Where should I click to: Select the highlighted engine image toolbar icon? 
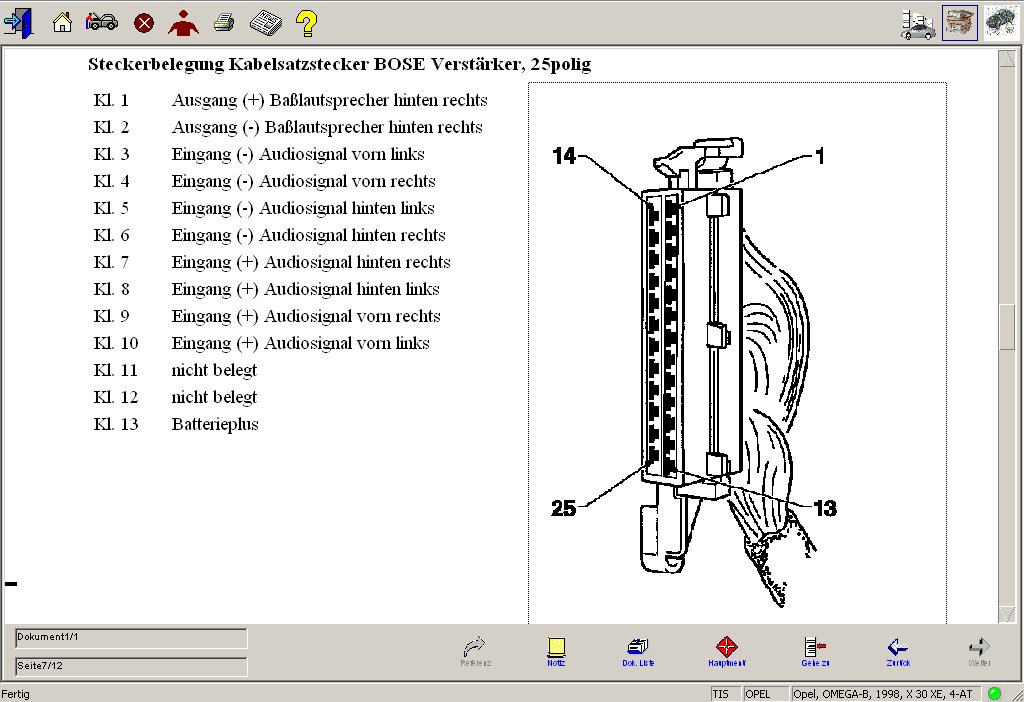coord(960,23)
